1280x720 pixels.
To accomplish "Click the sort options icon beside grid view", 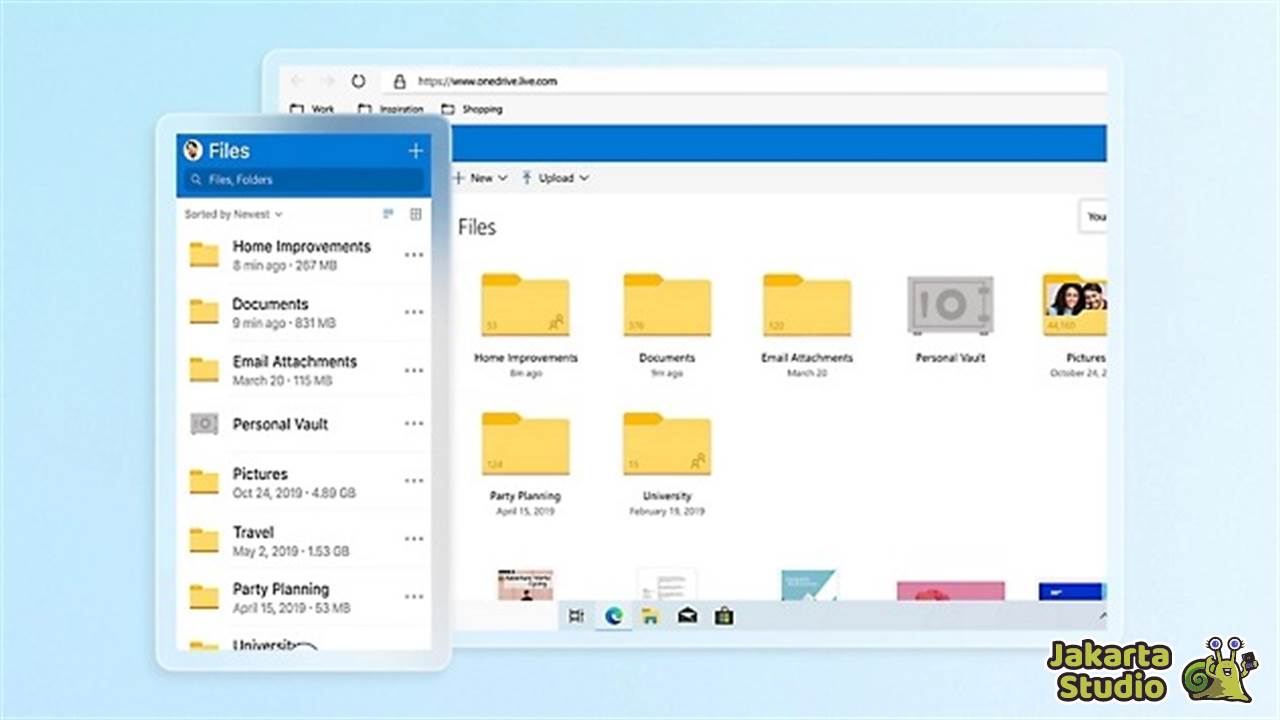I will tap(389, 214).
